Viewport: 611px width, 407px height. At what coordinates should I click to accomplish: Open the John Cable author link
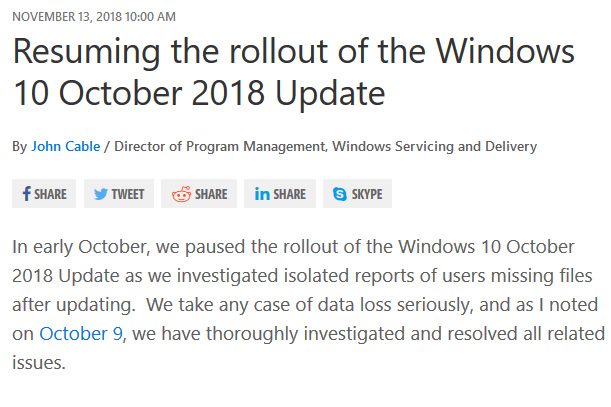click(67, 146)
